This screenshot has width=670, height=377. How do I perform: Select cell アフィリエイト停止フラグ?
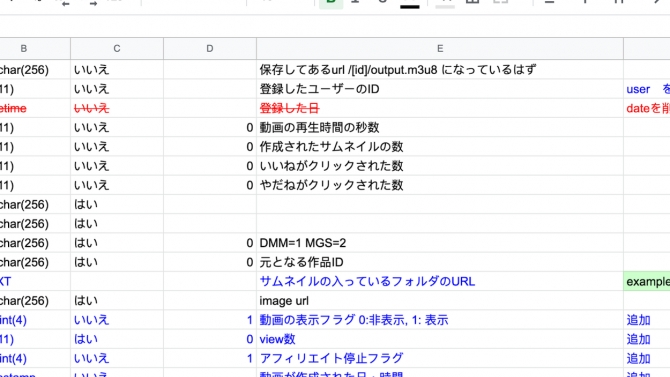440,358
